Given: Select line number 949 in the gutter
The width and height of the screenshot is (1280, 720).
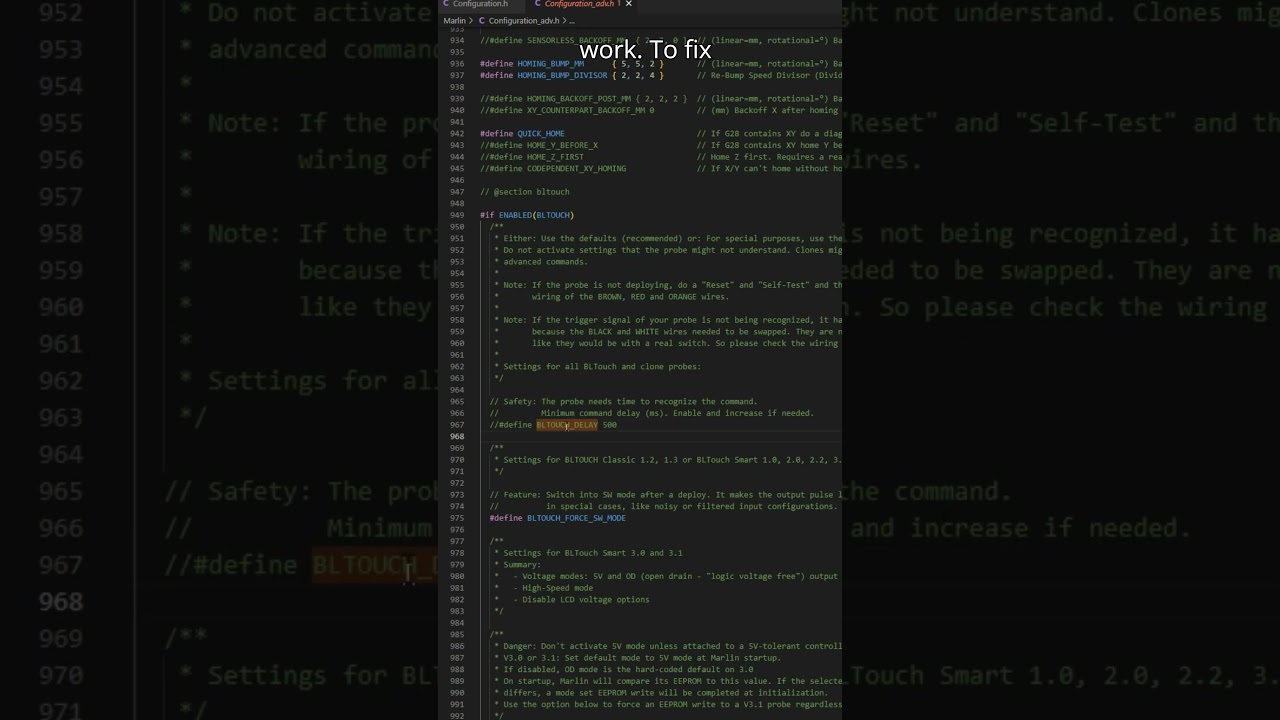Looking at the screenshot, I should [457, 215].
